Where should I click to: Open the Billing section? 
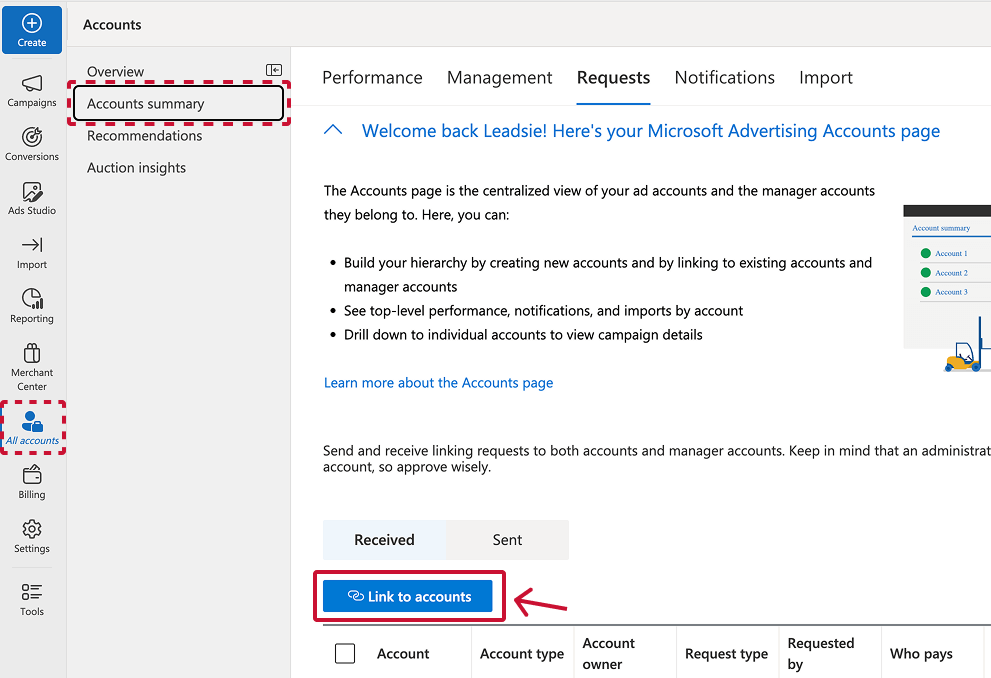(32, 483)
